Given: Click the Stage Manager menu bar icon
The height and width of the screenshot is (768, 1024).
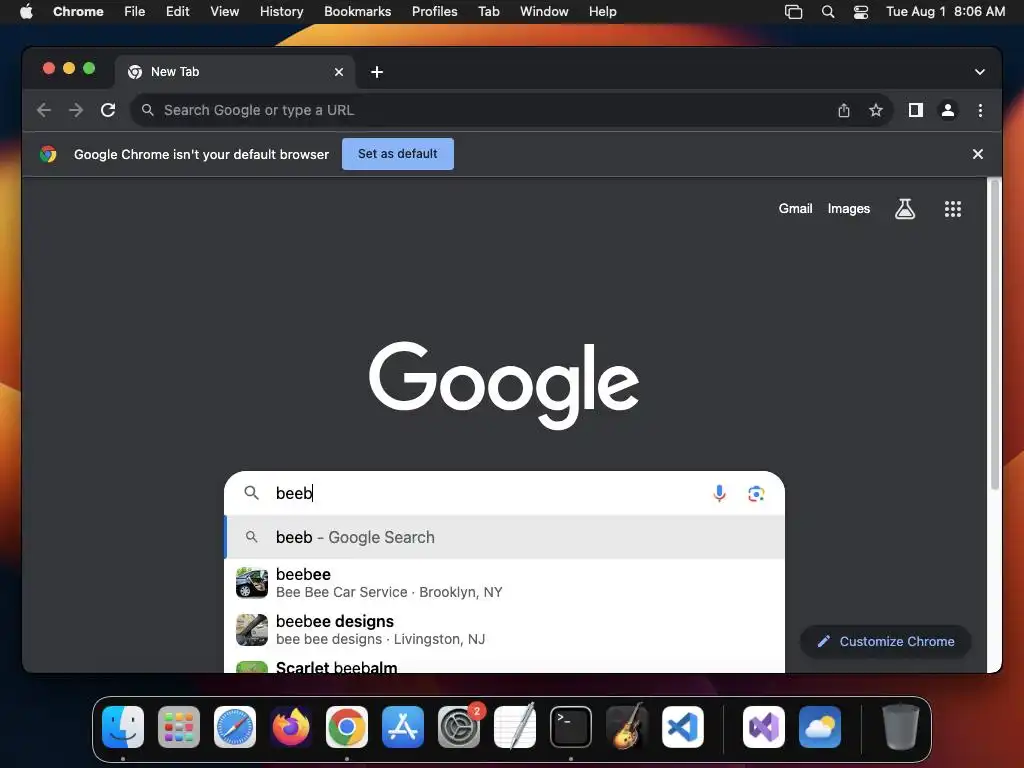Looking at the screenshot, I should pos(793,12).
